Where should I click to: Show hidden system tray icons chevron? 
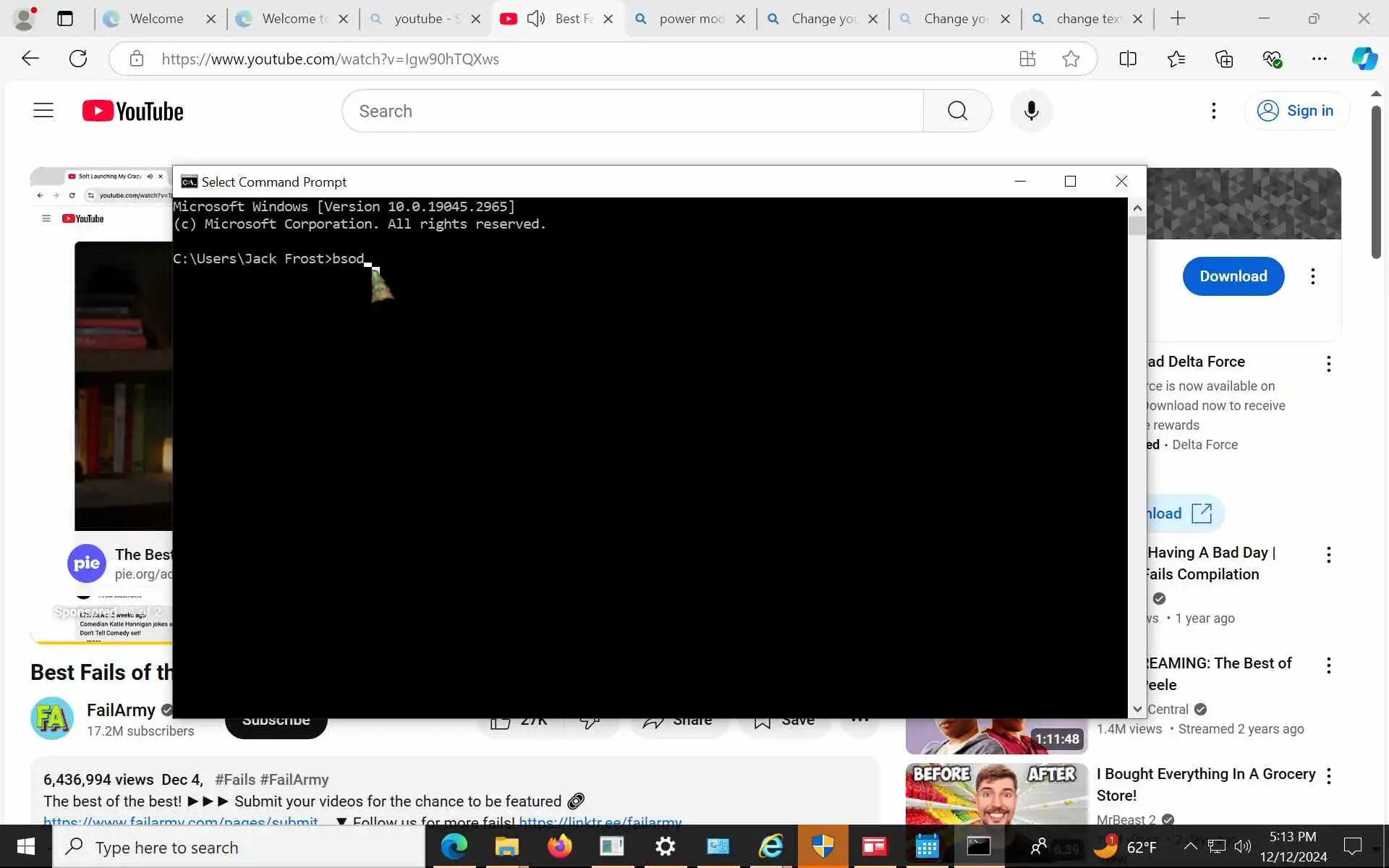coord(1190,846)
